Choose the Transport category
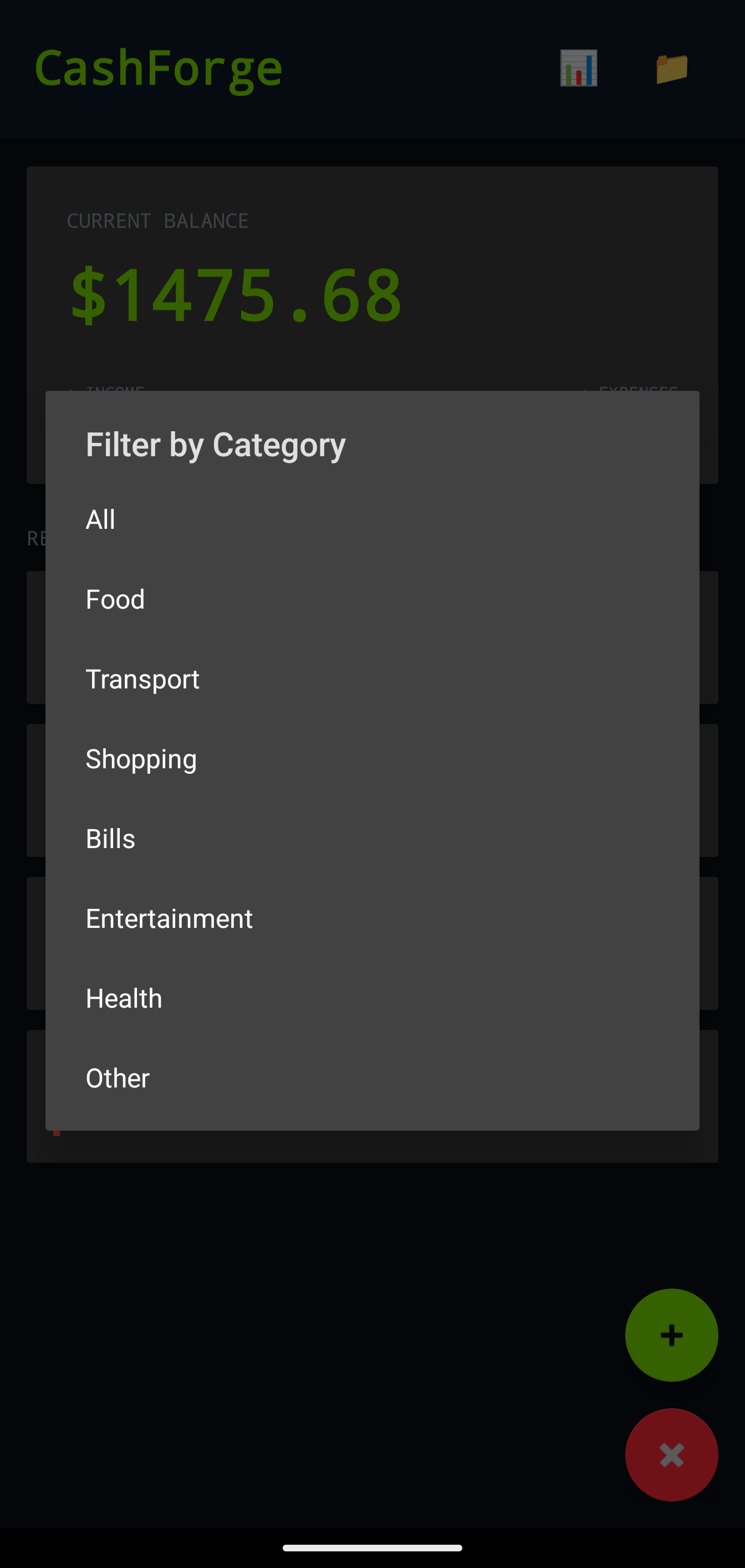The height and width of the screenshot is (1568, 745). pos(142,680)
